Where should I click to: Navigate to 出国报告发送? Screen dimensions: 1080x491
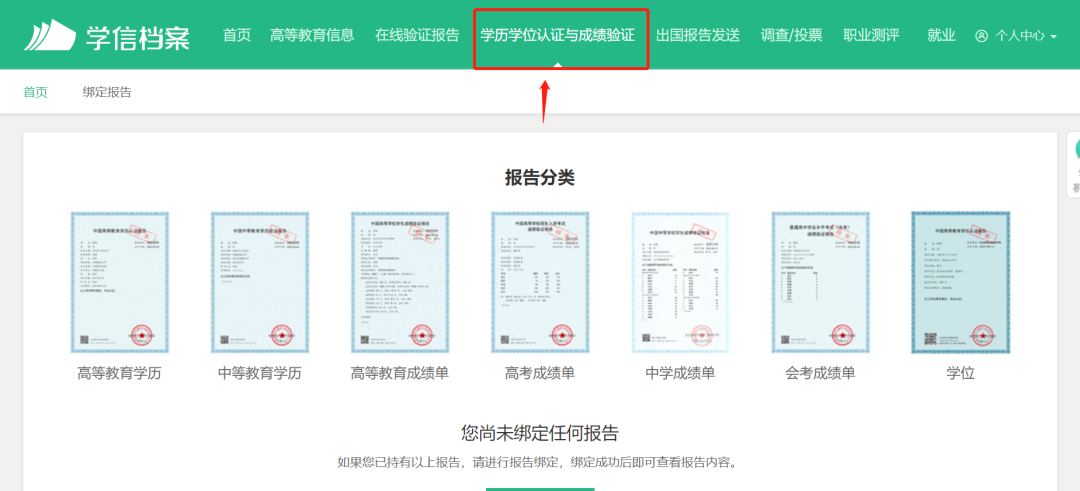point(698,35)
